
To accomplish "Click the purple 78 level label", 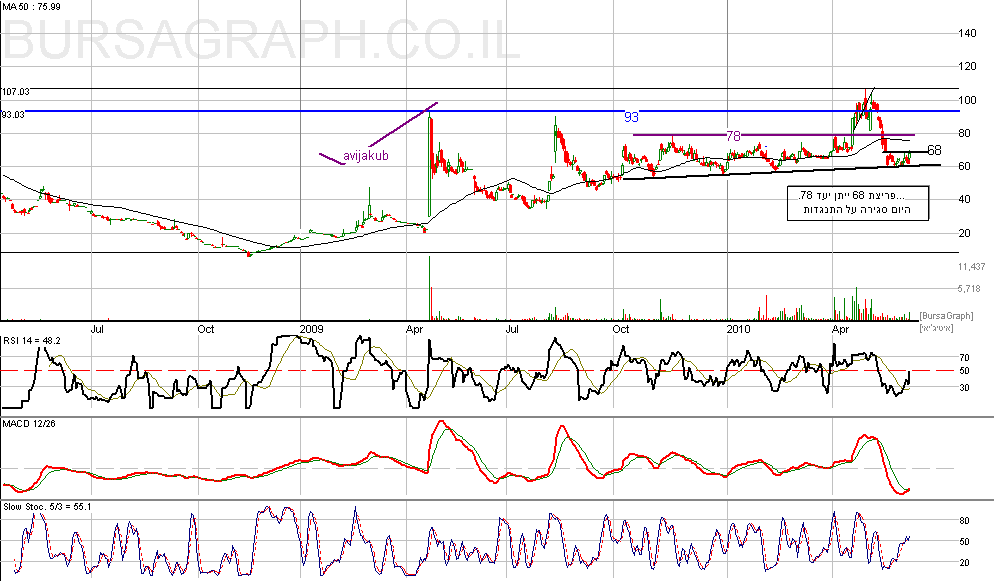I will tap(732, 135).
